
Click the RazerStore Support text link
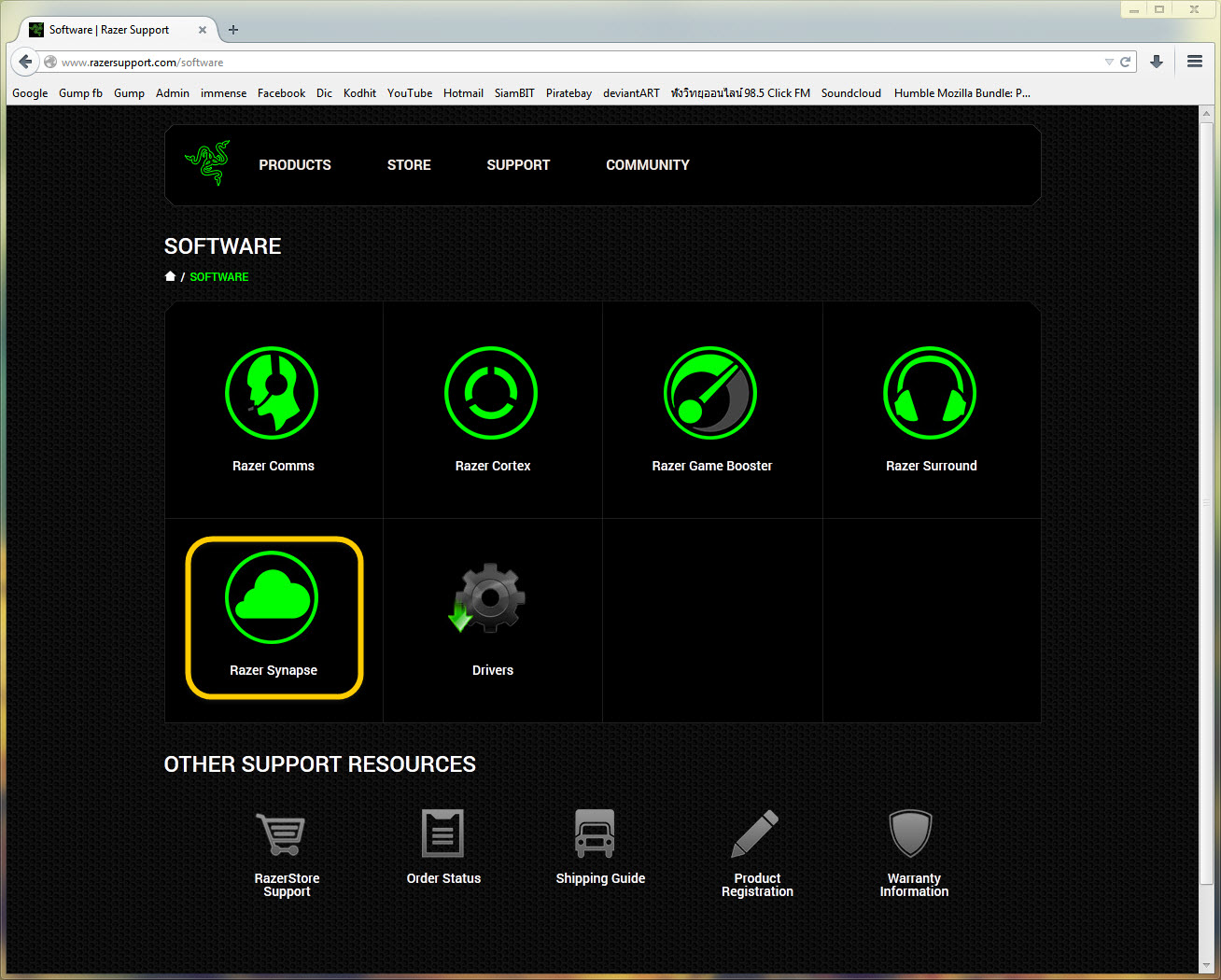287,885
